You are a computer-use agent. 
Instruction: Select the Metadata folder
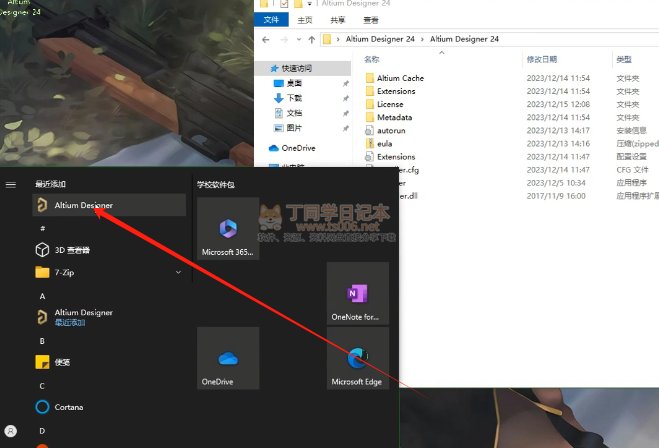coord(394,117)
